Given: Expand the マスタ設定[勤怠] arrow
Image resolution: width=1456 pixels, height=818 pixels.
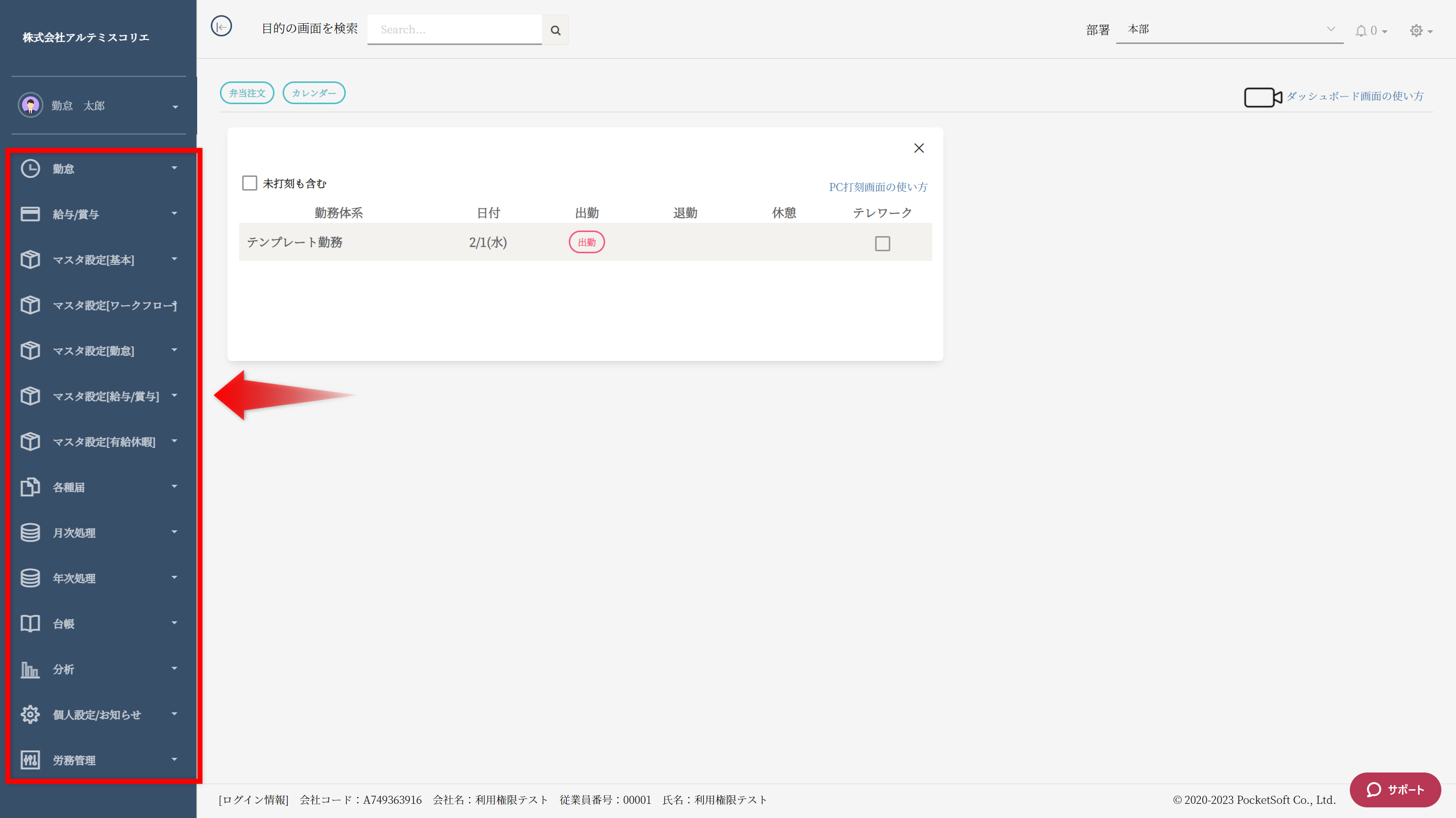Looking at the screenshot, I should [x=174, y=350].
